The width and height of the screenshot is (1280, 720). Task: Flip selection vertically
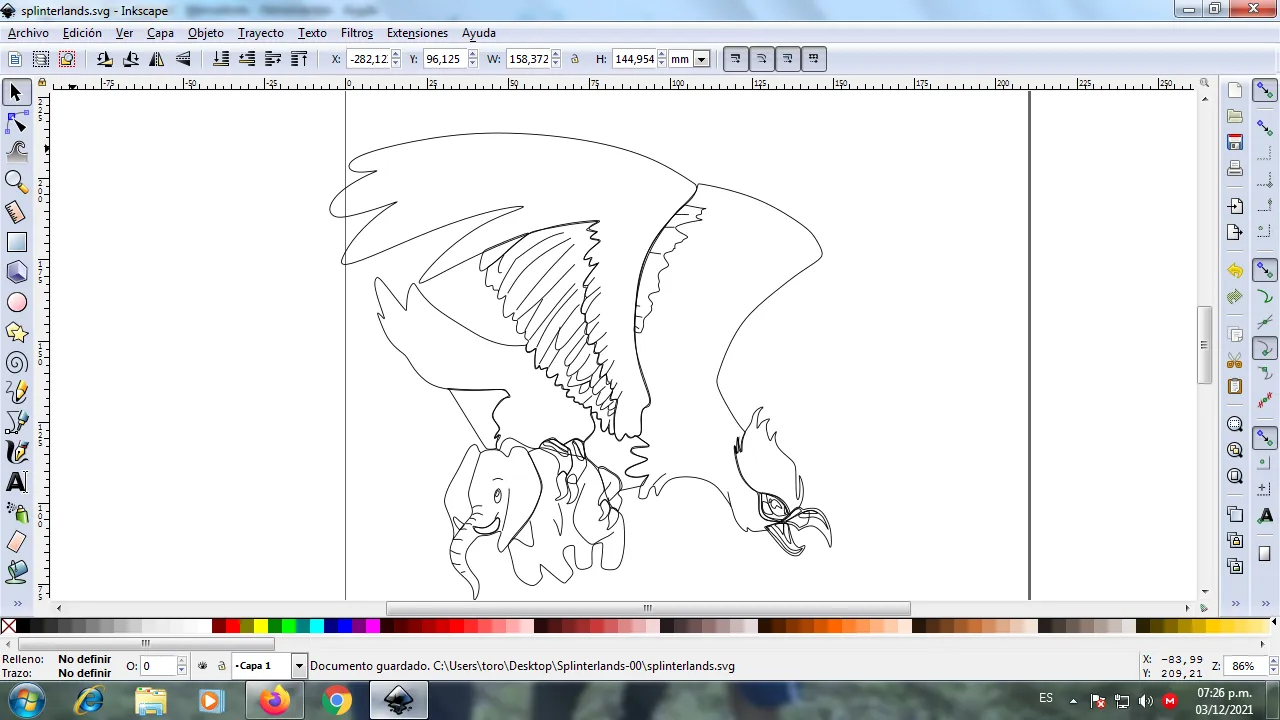[183, 59]
